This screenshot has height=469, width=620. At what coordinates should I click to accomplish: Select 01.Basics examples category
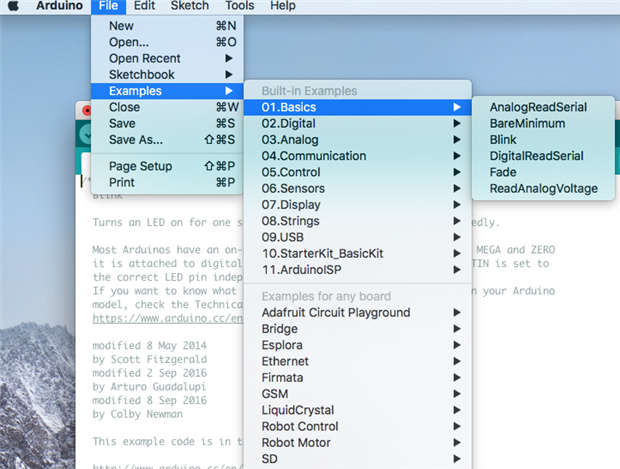click(x=357, y=107)
